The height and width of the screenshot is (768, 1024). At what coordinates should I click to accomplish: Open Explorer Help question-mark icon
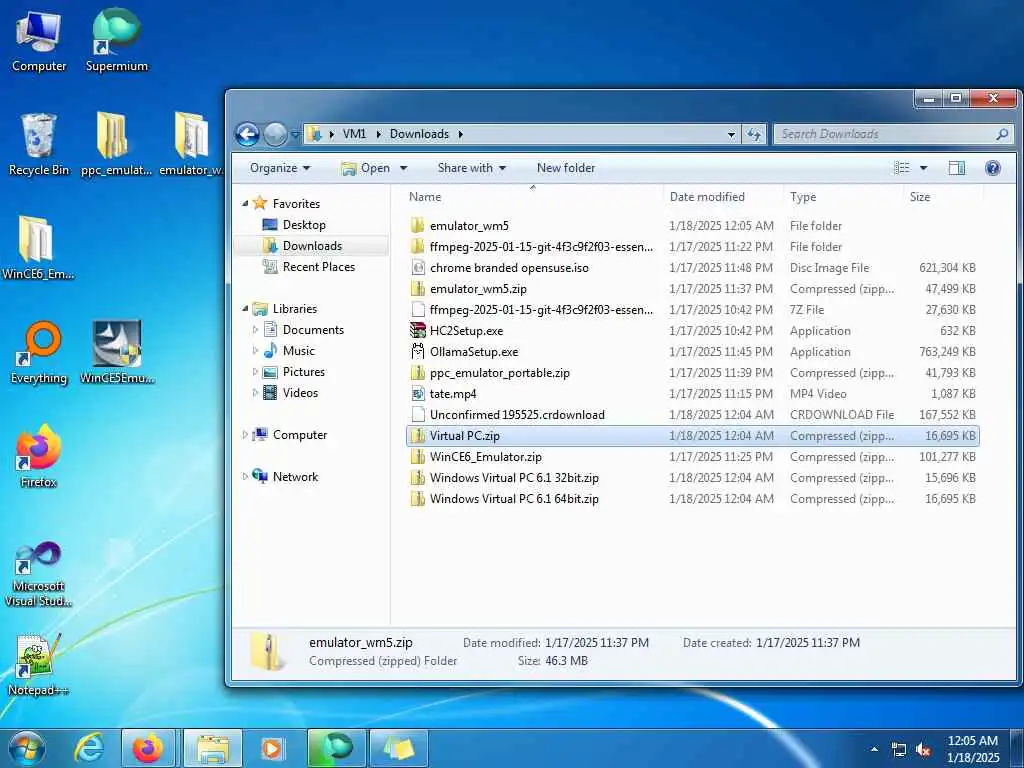(x=993, y=168)
